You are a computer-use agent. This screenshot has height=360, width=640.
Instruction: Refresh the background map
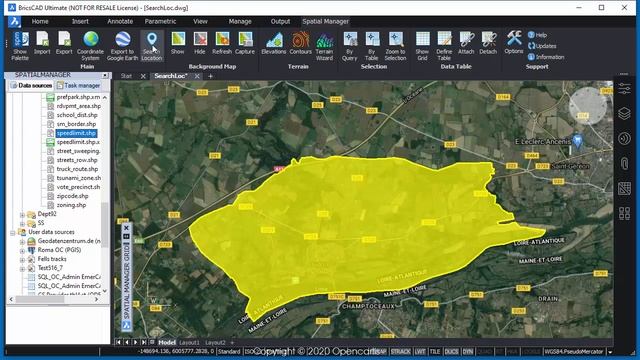coord(222,40)
